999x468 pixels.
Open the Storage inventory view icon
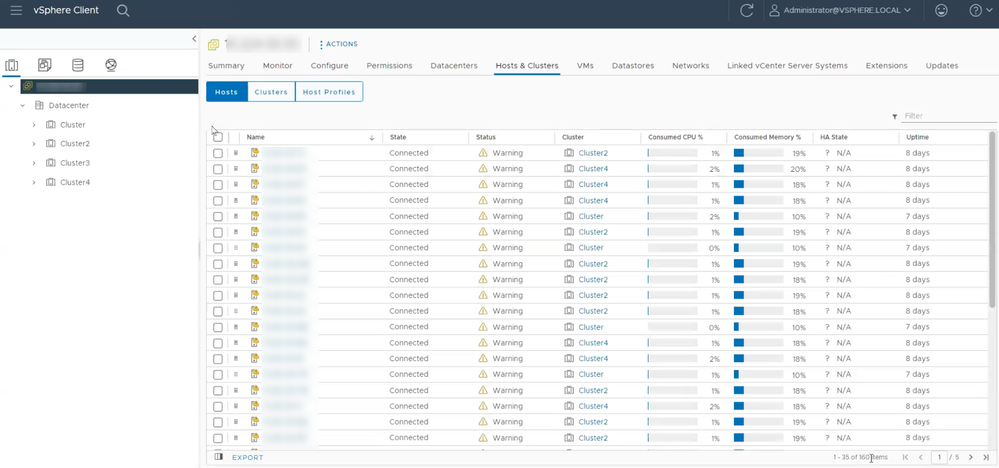[78, 66]
